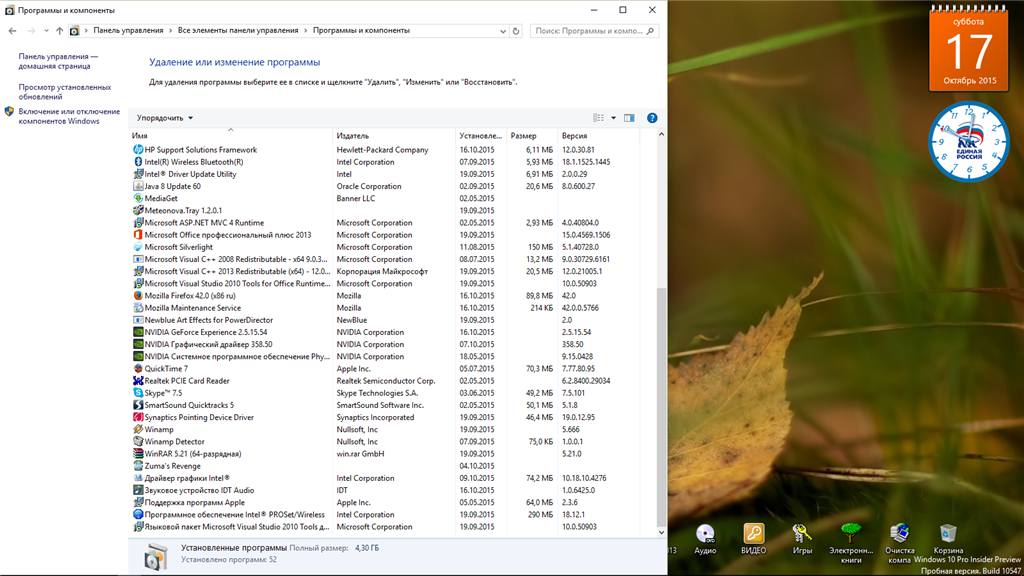Refresh the address bar location
Viewport: 1024px width, 576px height.
(516, 31)
